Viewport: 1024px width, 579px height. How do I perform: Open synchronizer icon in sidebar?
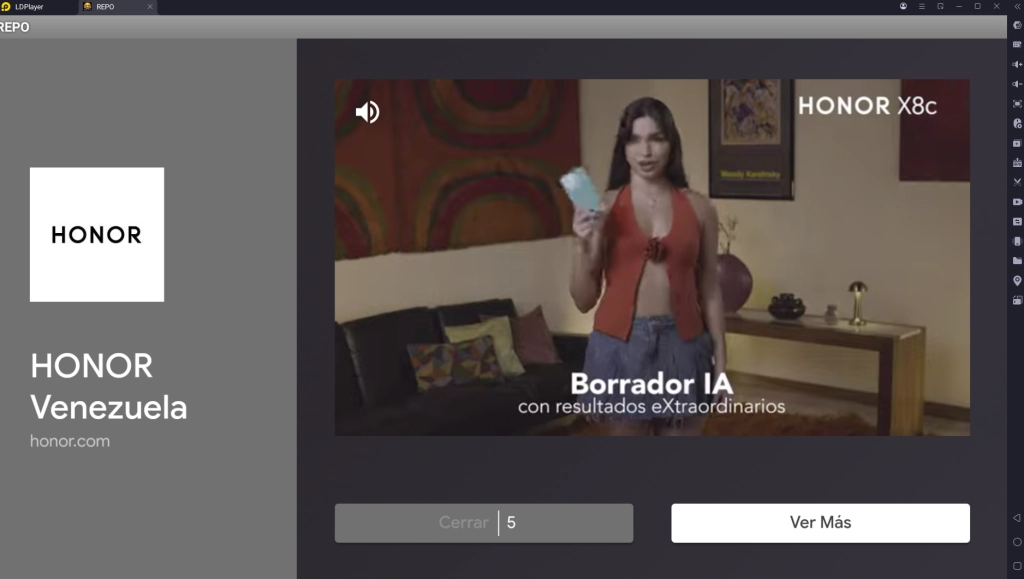click(x=1017, y=221)
